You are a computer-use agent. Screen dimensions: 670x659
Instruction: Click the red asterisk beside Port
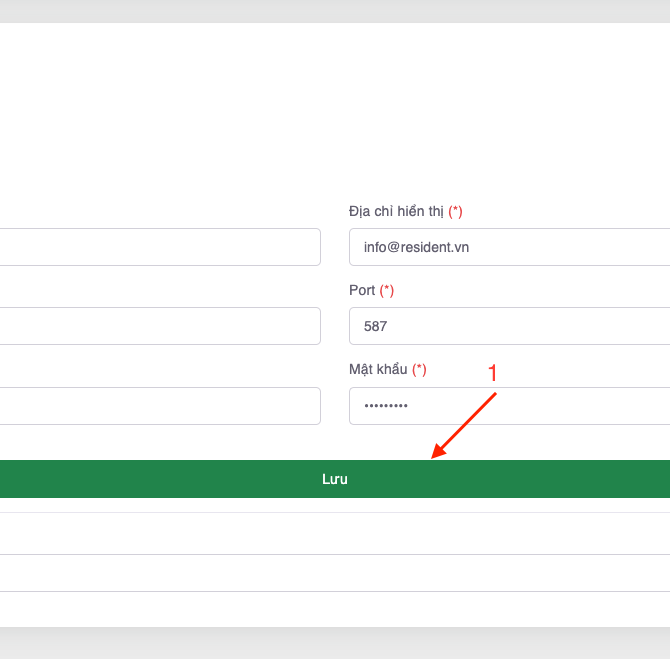[386, 290]
